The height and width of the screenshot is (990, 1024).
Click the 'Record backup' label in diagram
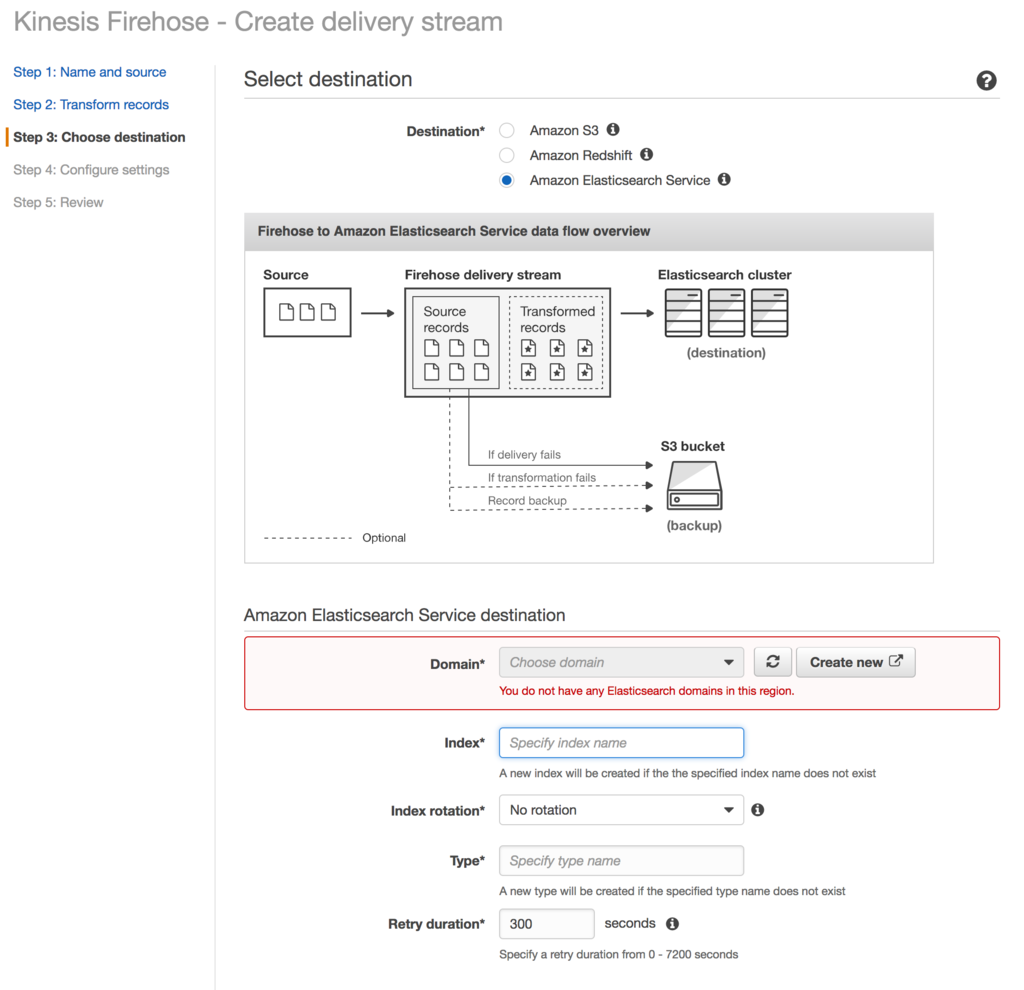coord(527,500)
